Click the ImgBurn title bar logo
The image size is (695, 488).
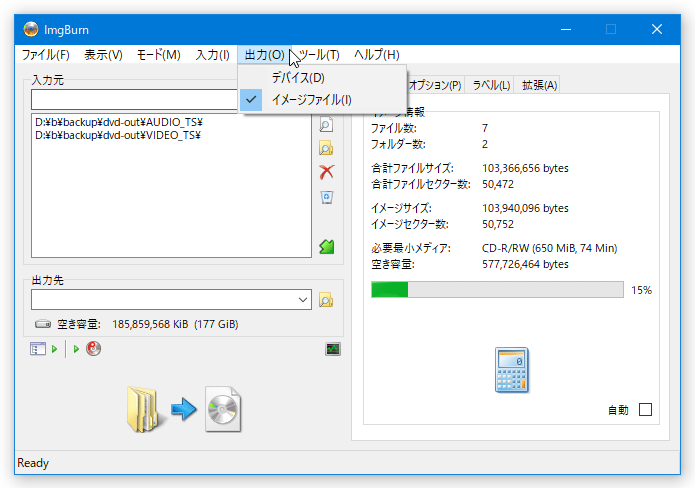[31, 29]
